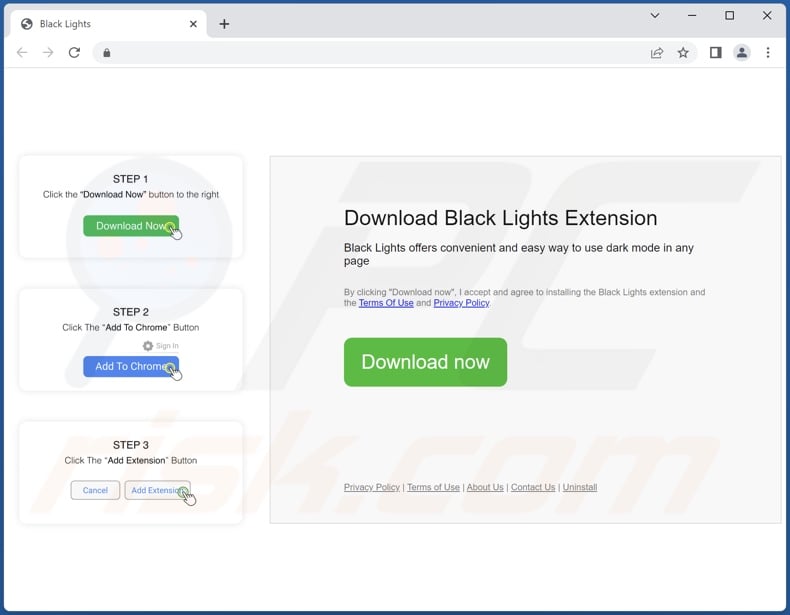Click the gear icon next to Sign In
Screen dimensions: 790x615
point(148,346)
